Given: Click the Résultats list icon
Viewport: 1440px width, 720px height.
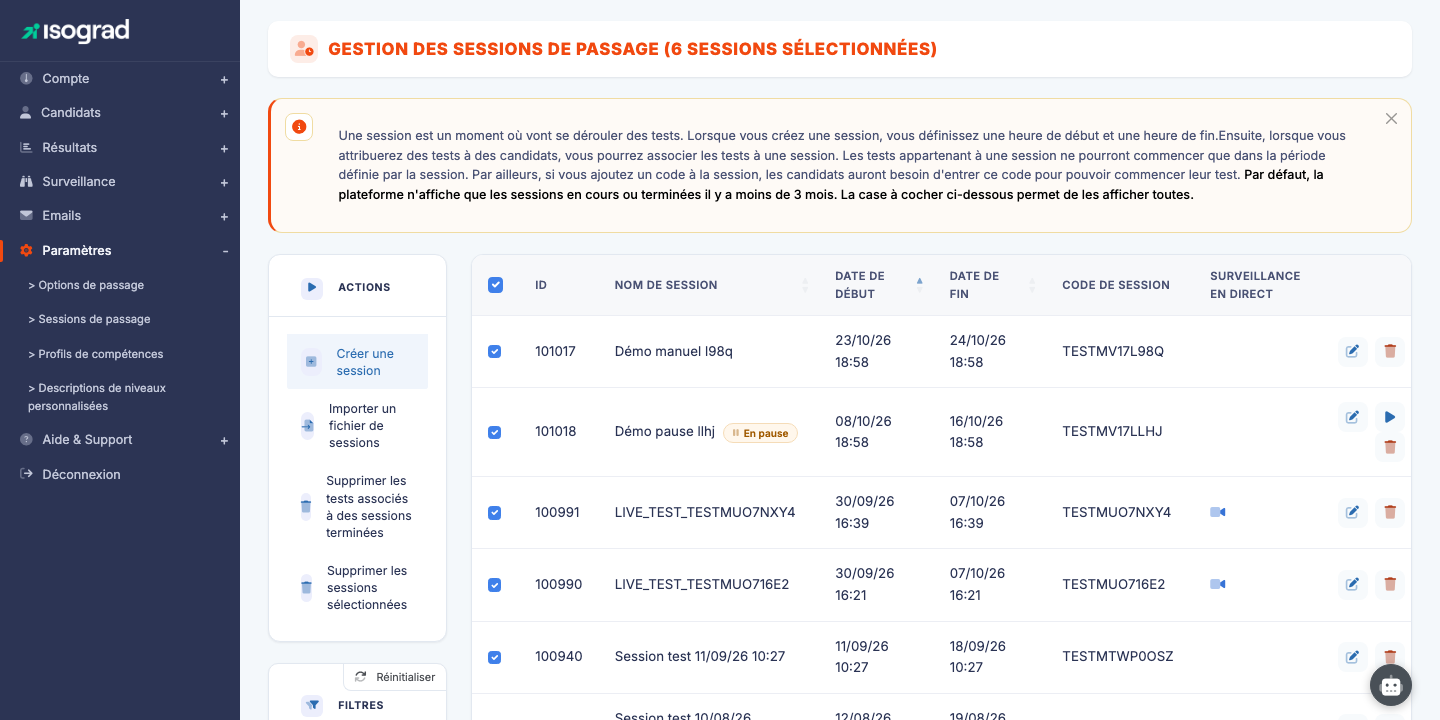Looking at the screenshot, I should pos(26,147).
